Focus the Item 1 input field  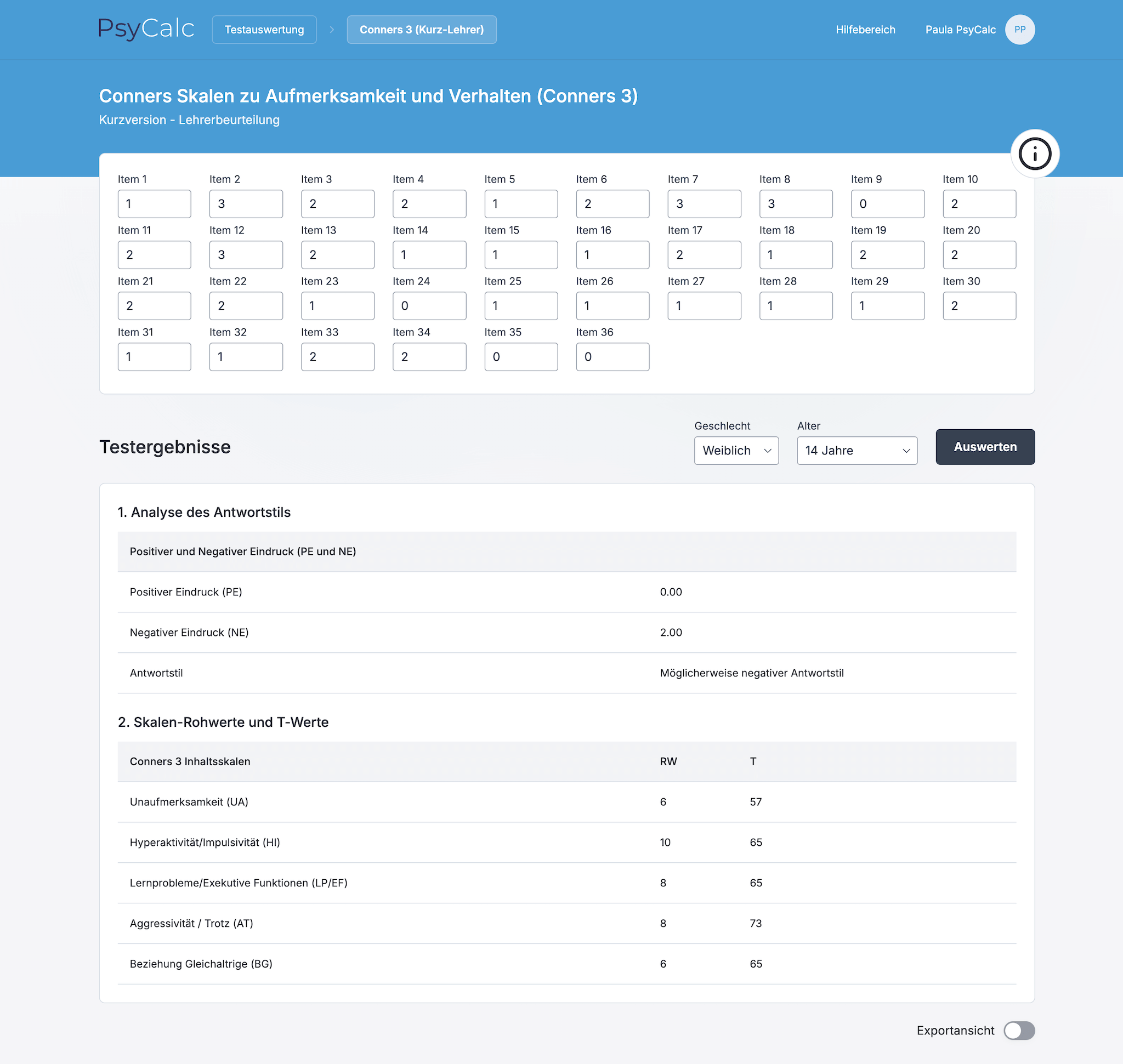(154, 203)
